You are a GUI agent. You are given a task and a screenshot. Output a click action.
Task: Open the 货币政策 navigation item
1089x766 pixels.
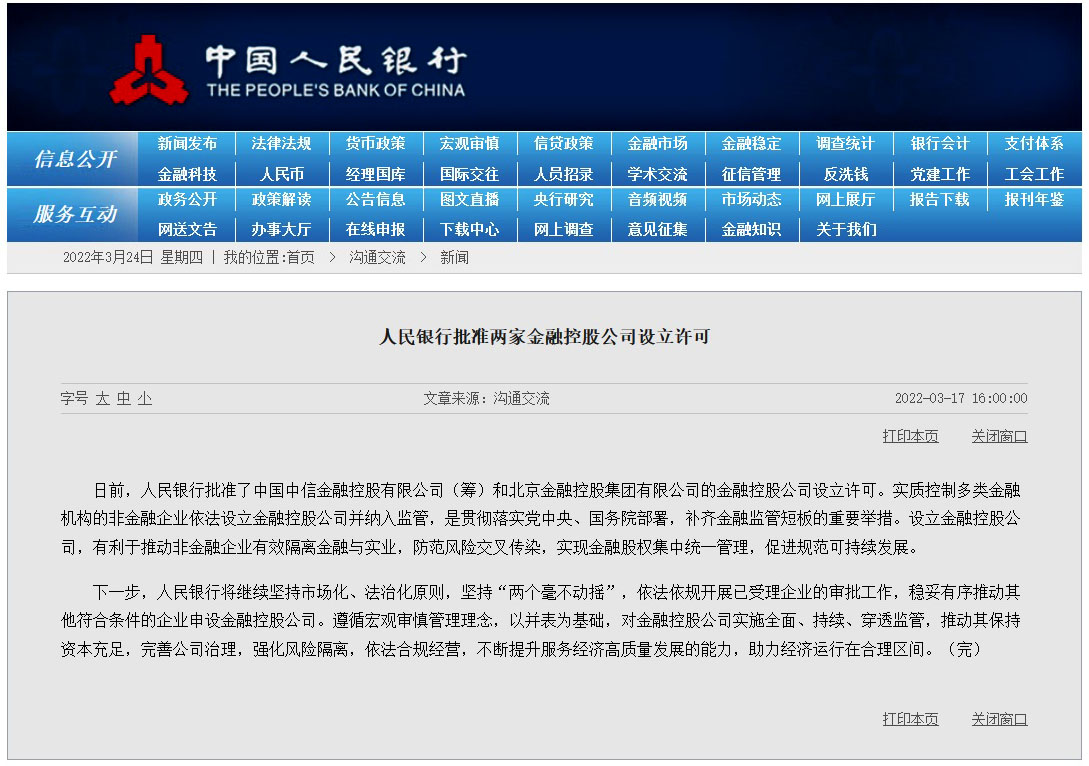click(375, 144)
